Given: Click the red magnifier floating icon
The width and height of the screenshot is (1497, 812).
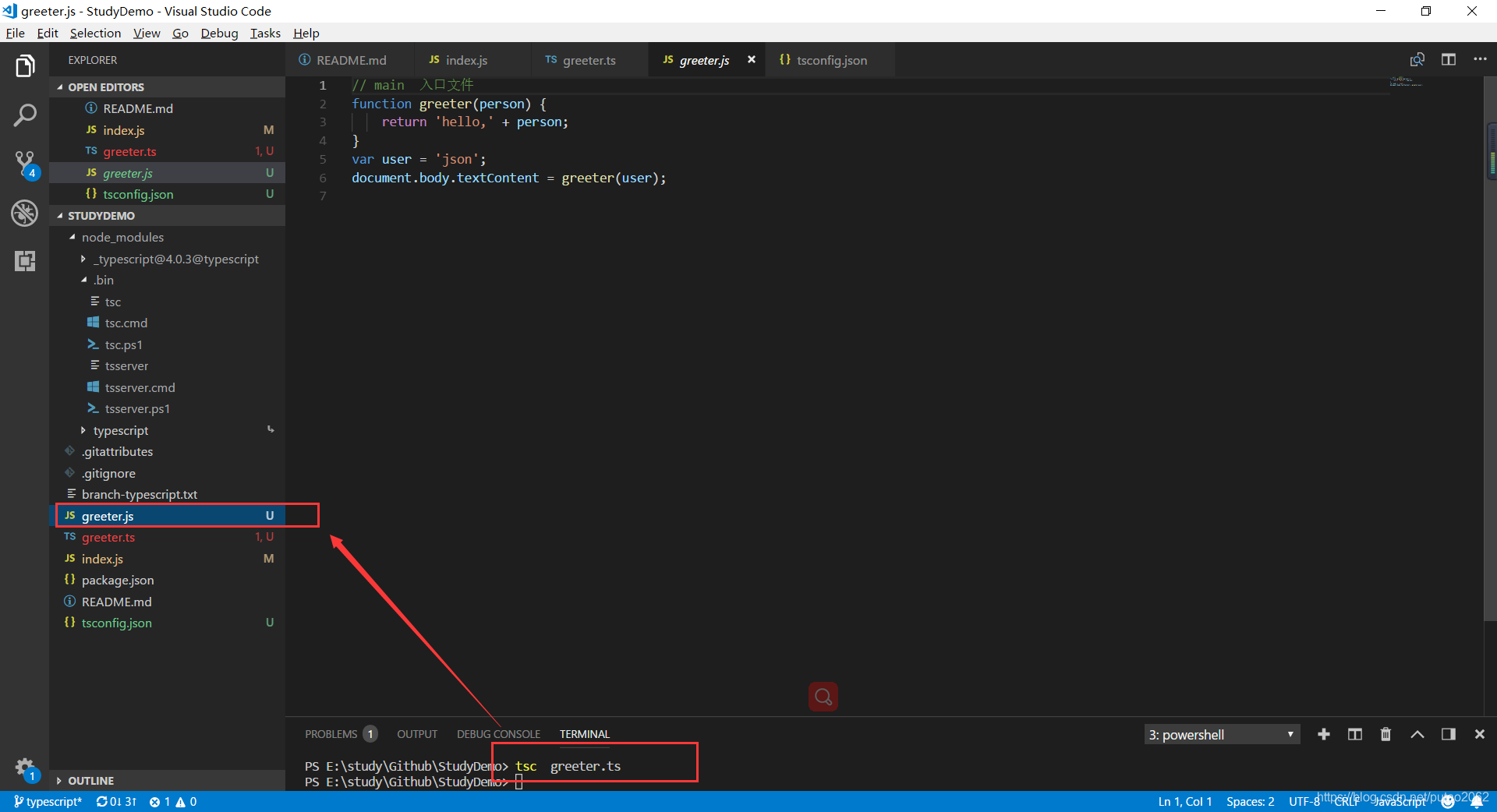Looking at the screenshot, I should point(823,697).
